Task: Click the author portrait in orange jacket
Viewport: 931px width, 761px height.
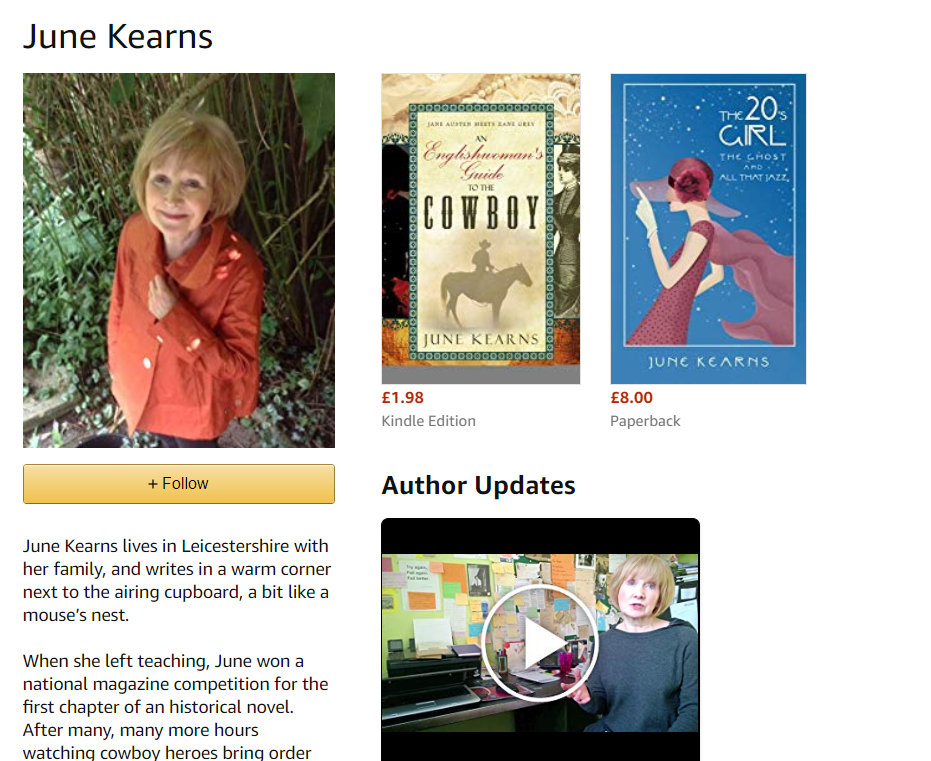Action: (179, 260)
